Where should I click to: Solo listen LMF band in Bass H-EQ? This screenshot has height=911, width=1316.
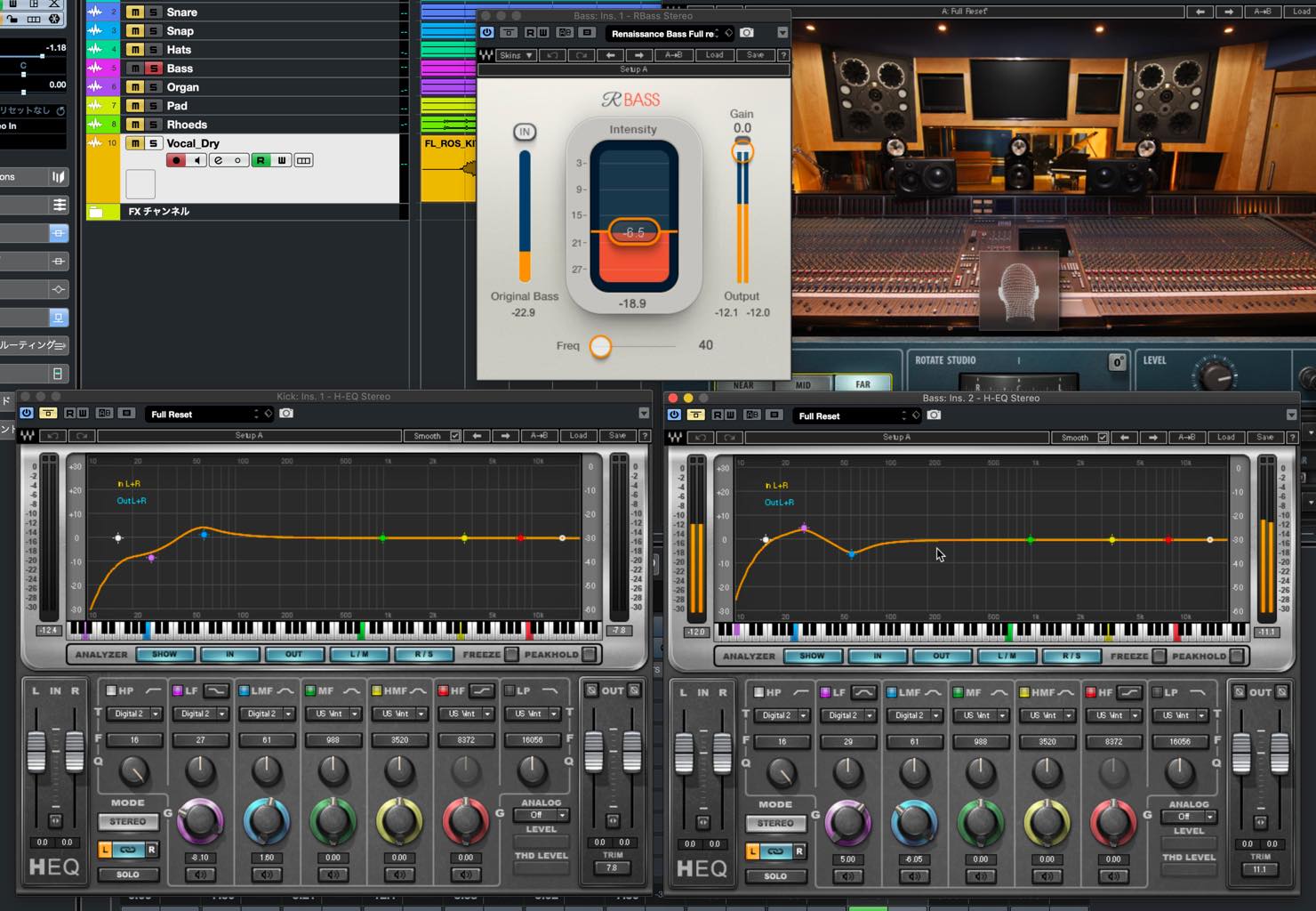click(914, 876)
